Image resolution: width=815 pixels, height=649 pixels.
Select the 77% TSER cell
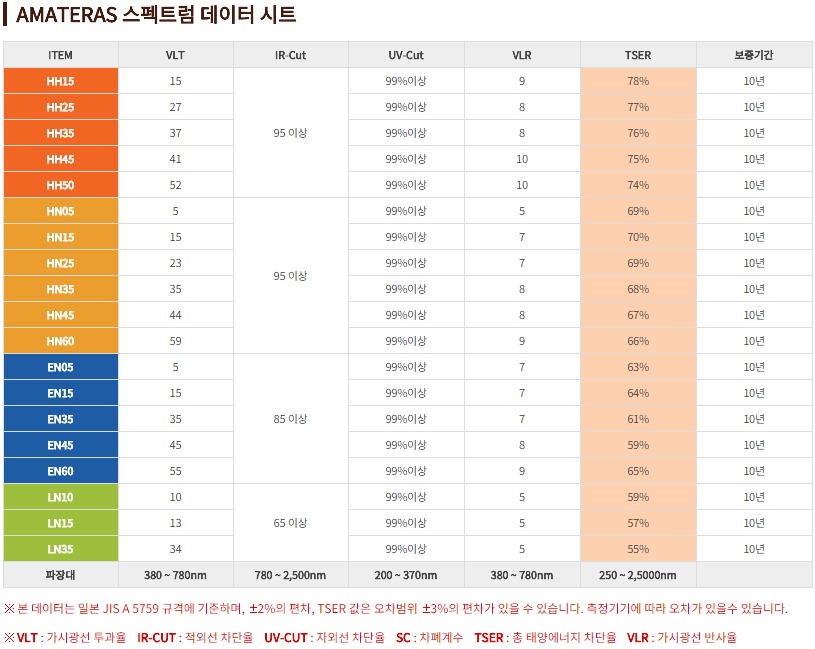coord(638,107)
